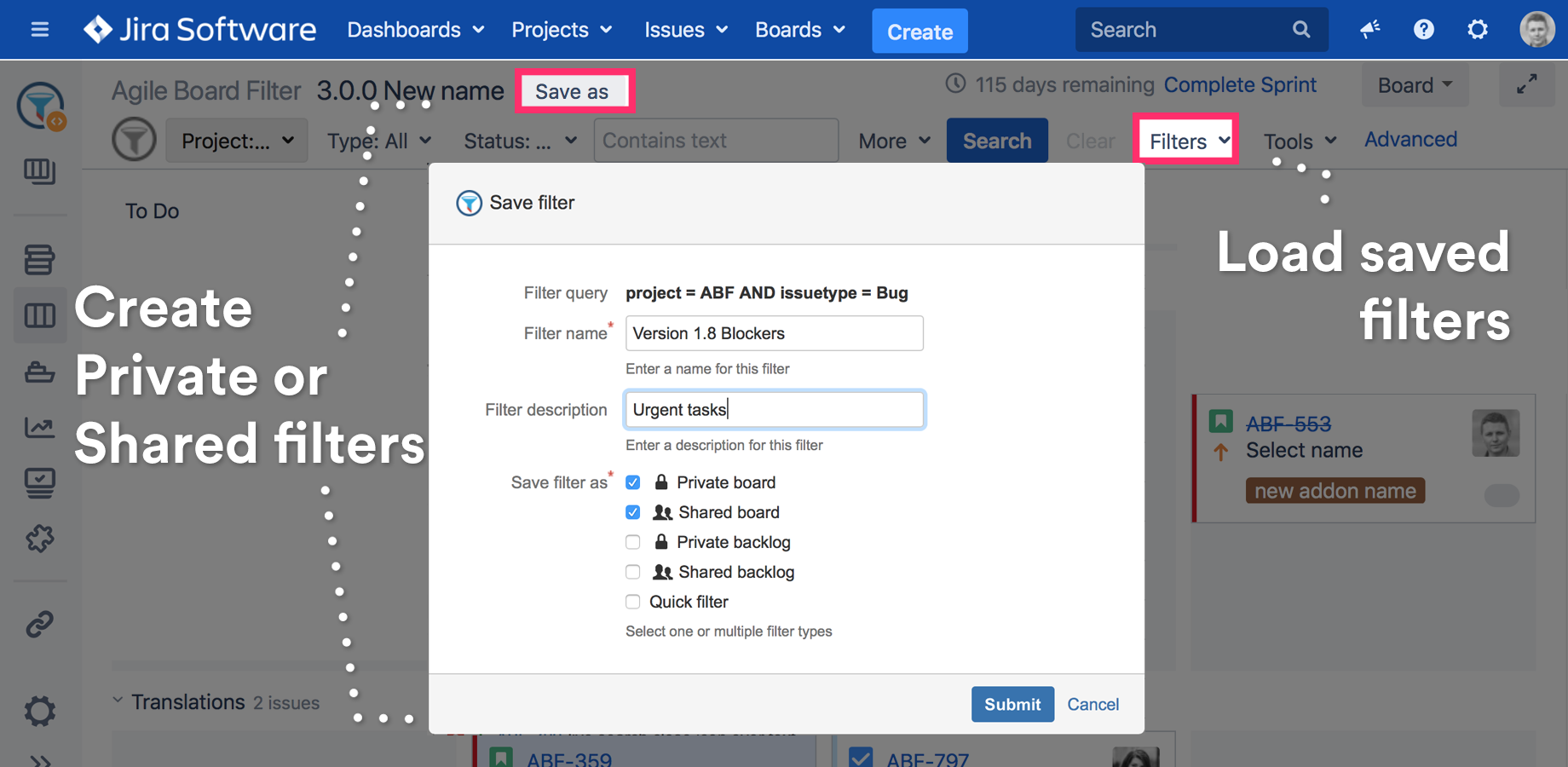Open the reports chart icon in sidebar
This screenshot has width=1568, height=767.
(x=39, y=427)
